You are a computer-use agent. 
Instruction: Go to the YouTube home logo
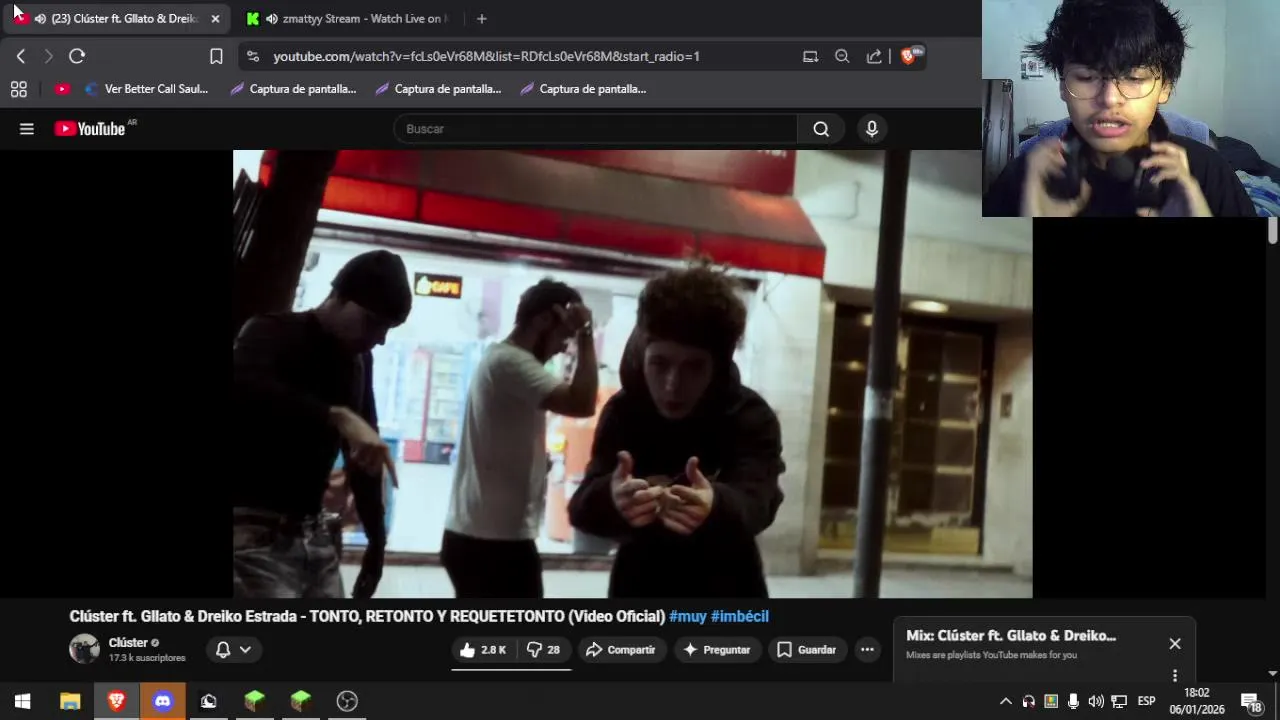click(x=90, y=129)
